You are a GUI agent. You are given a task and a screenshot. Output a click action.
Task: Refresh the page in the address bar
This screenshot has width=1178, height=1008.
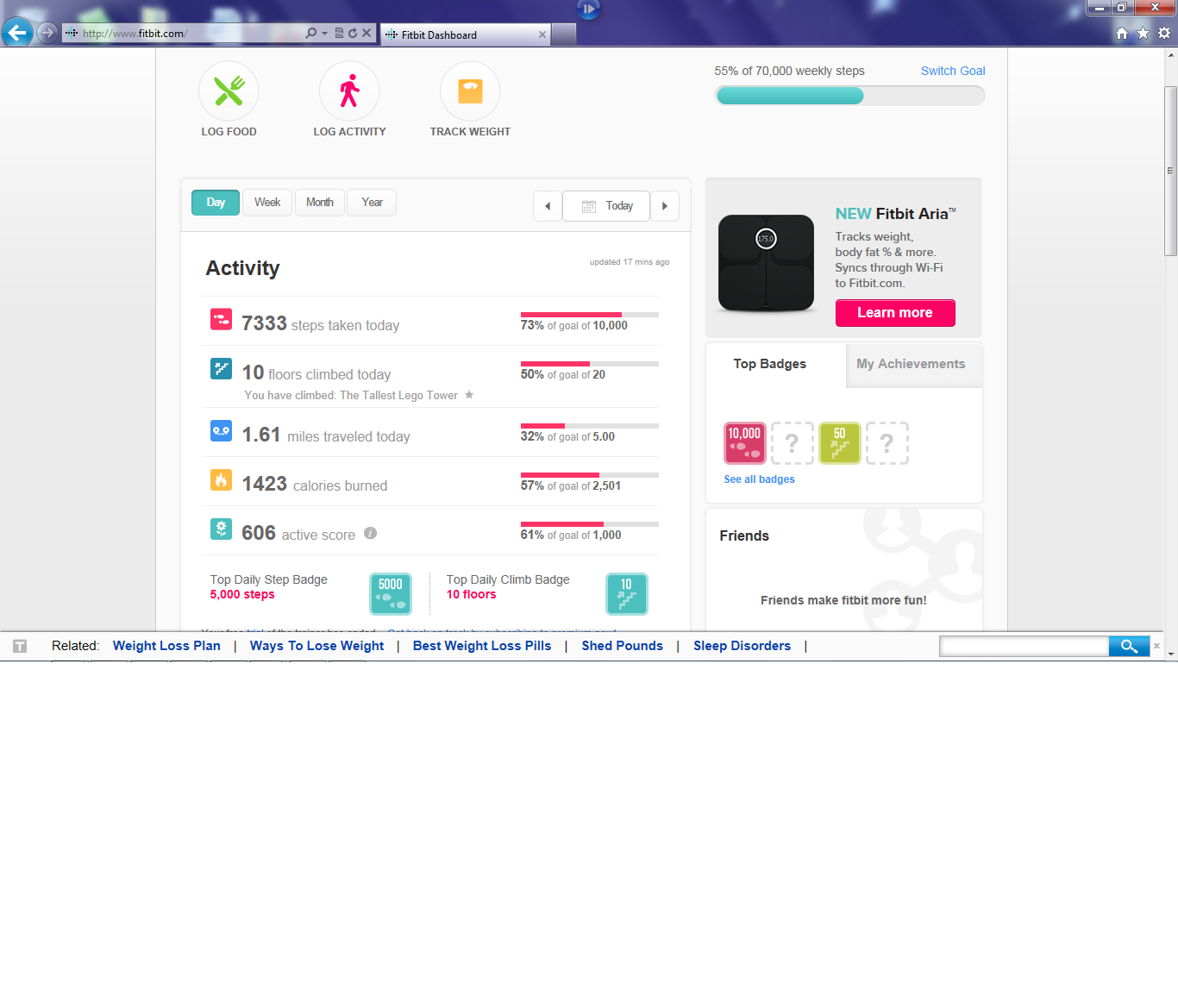click(353, 34)
